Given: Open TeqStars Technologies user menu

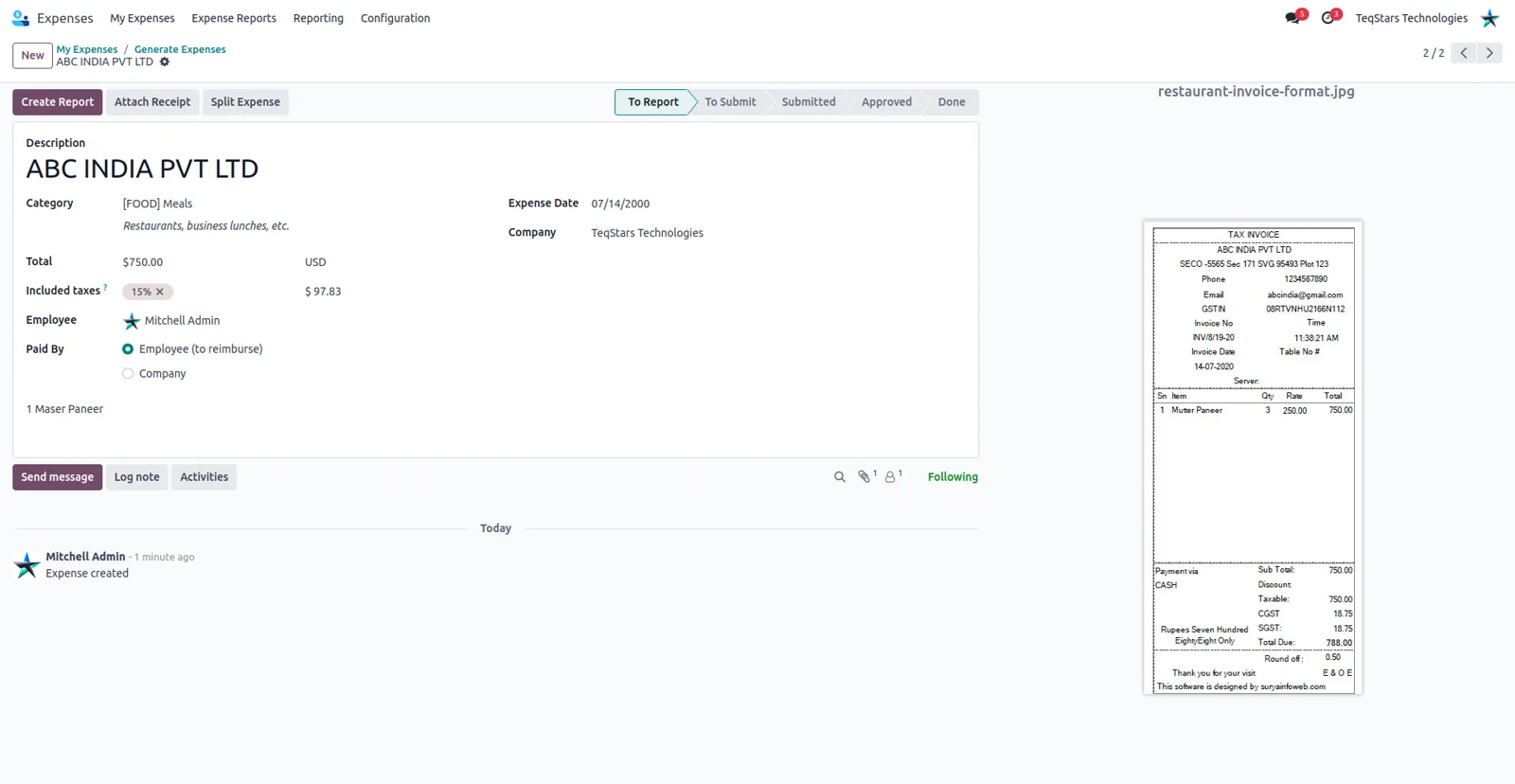Looking at the screenshot, I should tap(1411, 18).
